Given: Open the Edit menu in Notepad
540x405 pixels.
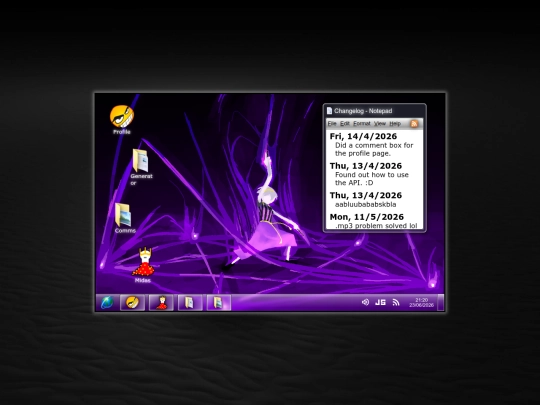Looking at the screenshot, I should pyautogui.click(x=345, y=124).
